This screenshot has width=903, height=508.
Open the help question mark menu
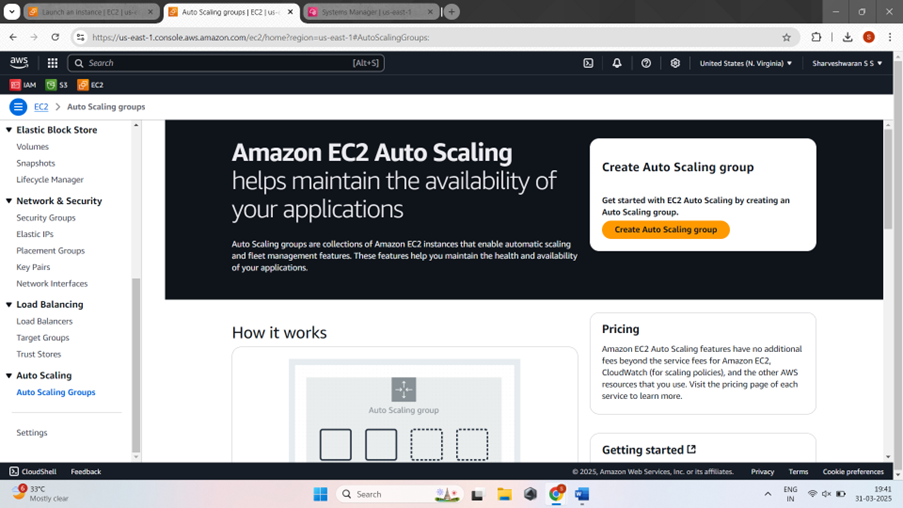(x=646, y=63)
